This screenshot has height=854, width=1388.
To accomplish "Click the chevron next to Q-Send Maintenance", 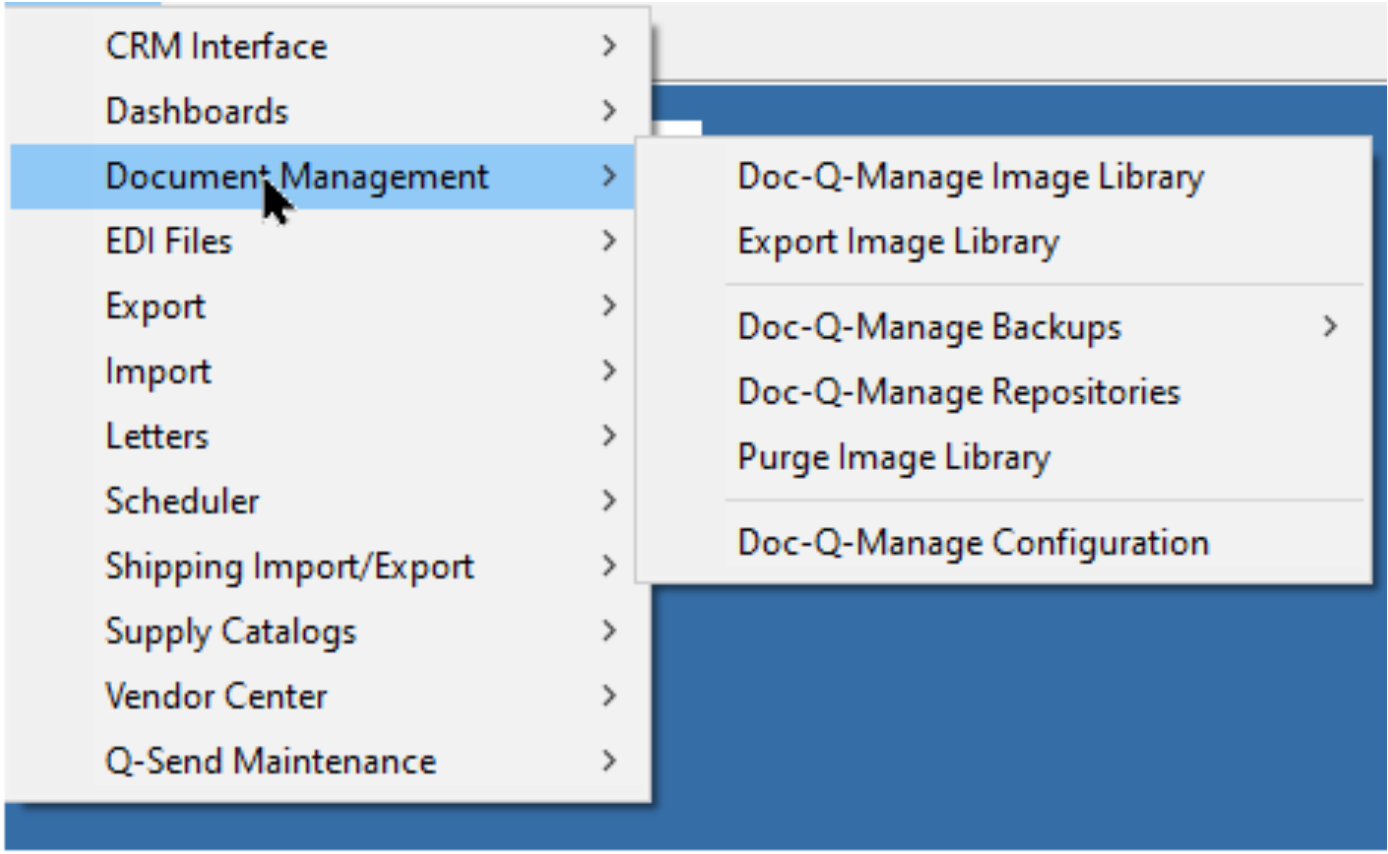I will (x=609, y=761).
